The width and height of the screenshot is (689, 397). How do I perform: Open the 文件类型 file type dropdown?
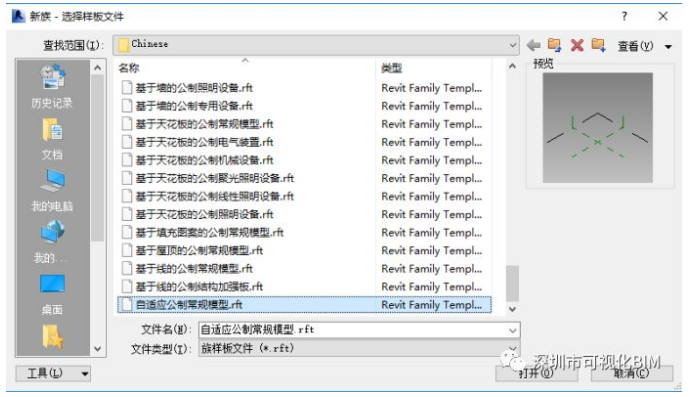(359, 349)
